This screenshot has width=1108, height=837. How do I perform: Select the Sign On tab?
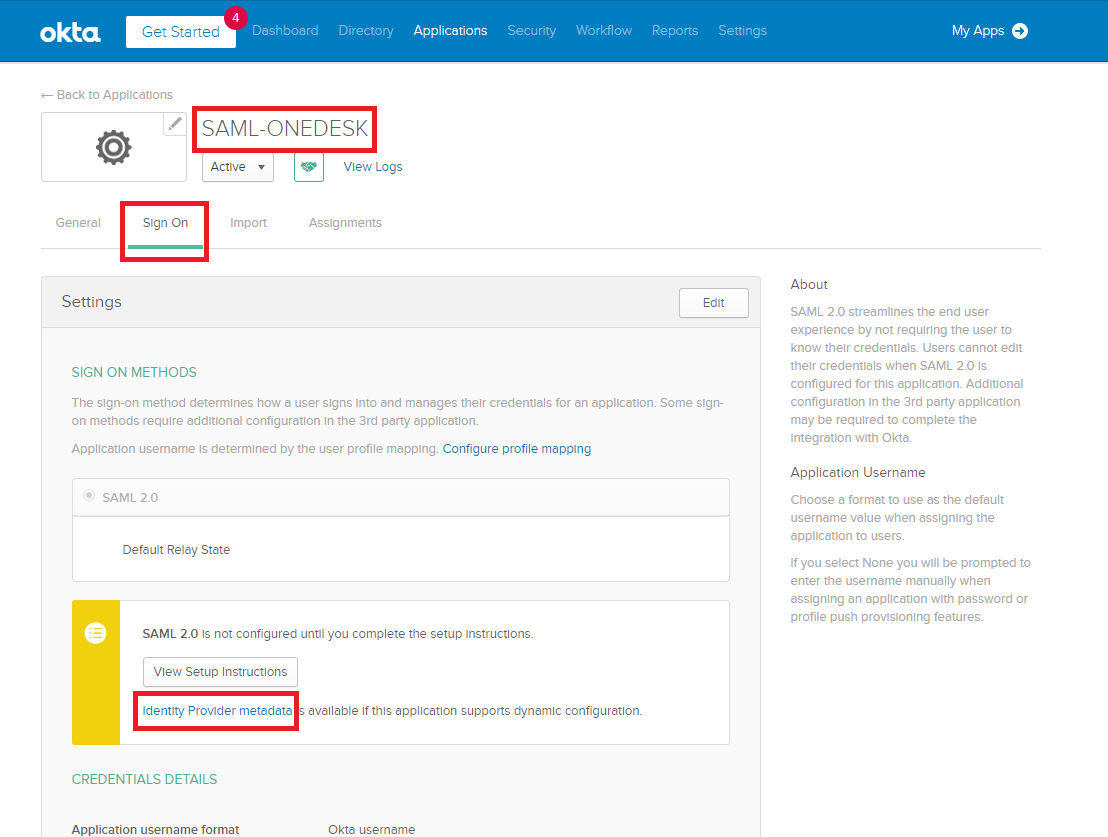165,223
